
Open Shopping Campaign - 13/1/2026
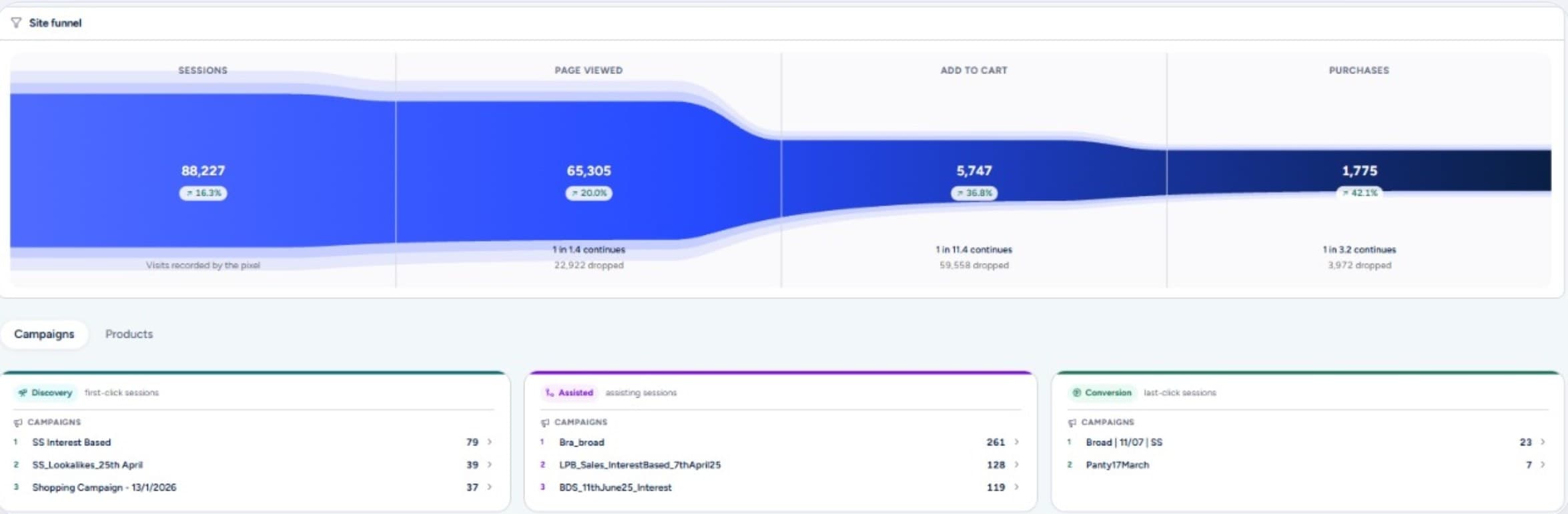(104, 487)
